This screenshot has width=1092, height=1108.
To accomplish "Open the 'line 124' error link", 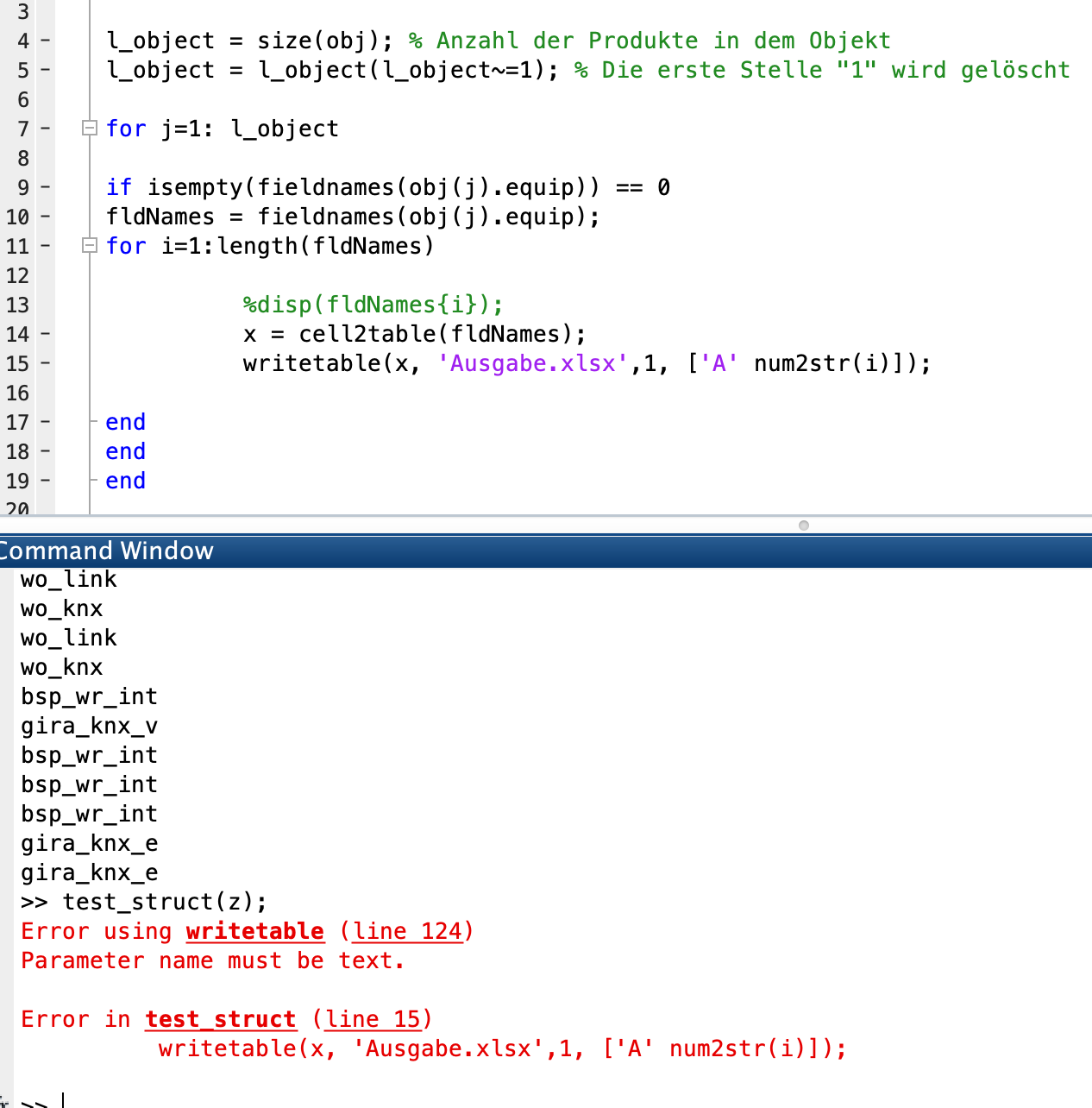I will [x=407, y=931].
